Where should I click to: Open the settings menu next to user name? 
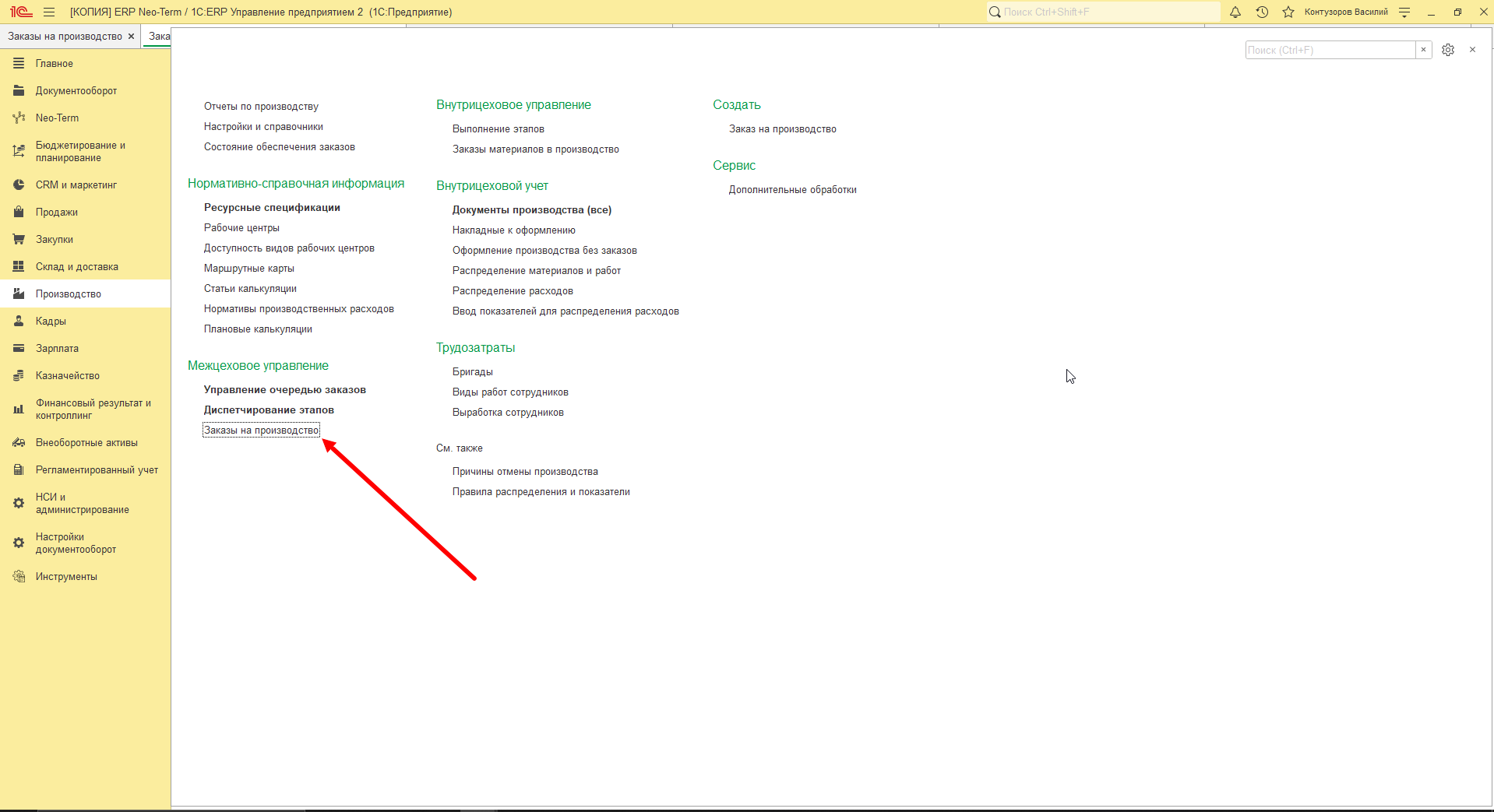tap(1404, 12)
